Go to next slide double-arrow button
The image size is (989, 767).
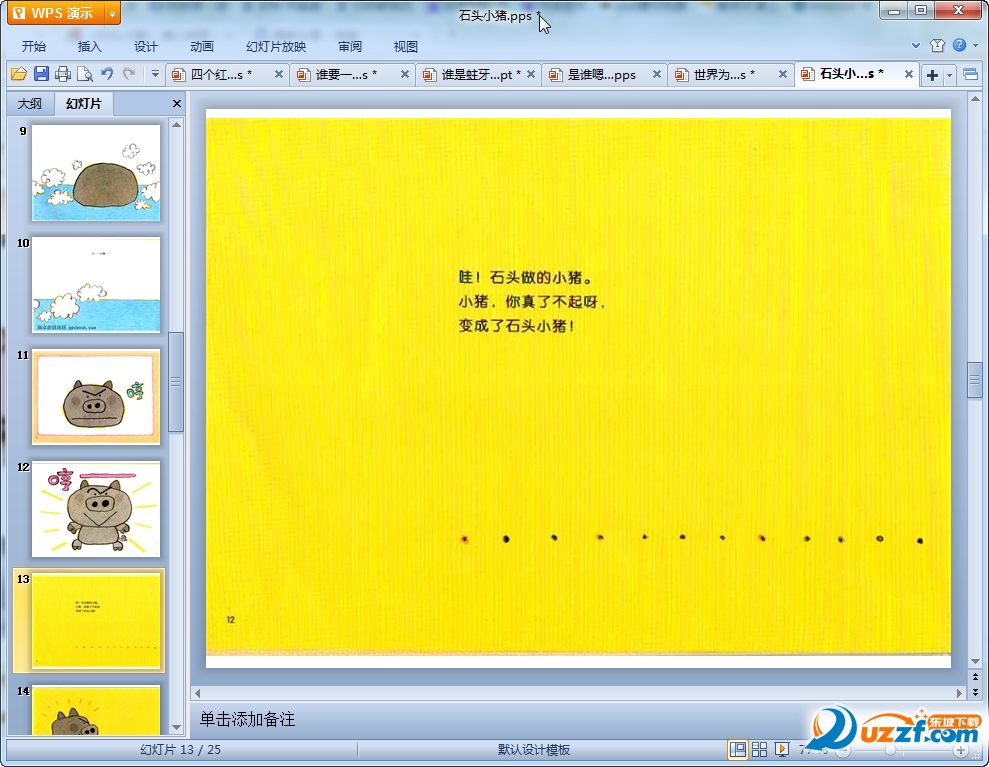coord(975,691)
